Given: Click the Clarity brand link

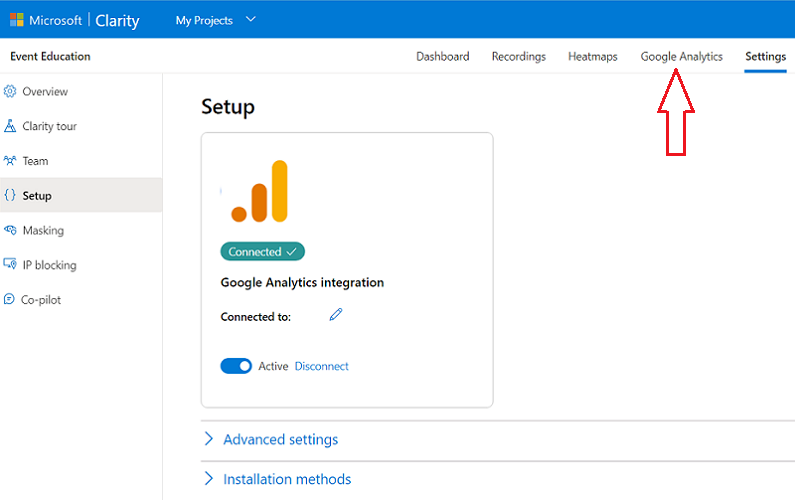Looking at the screenshot, I should 117,20.
